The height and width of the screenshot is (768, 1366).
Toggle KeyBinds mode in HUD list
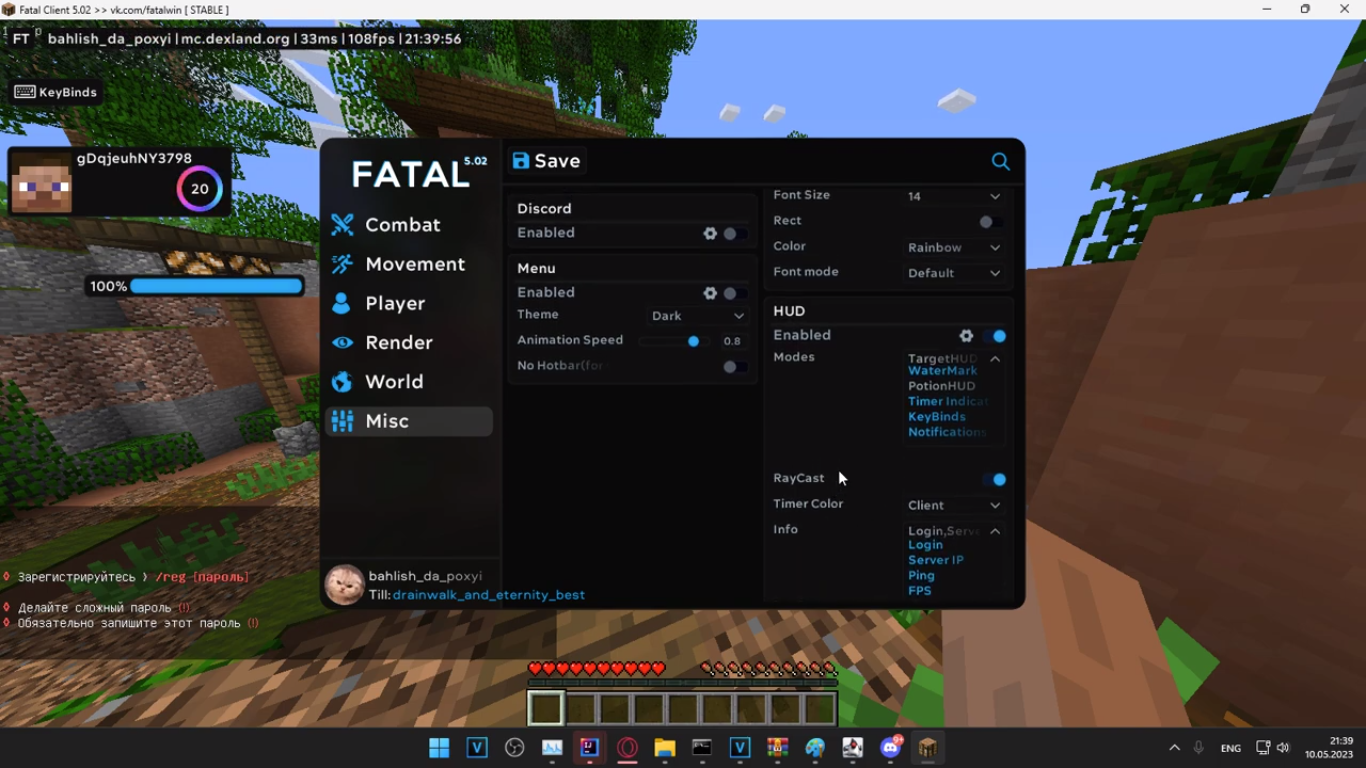tap(937, 417)
